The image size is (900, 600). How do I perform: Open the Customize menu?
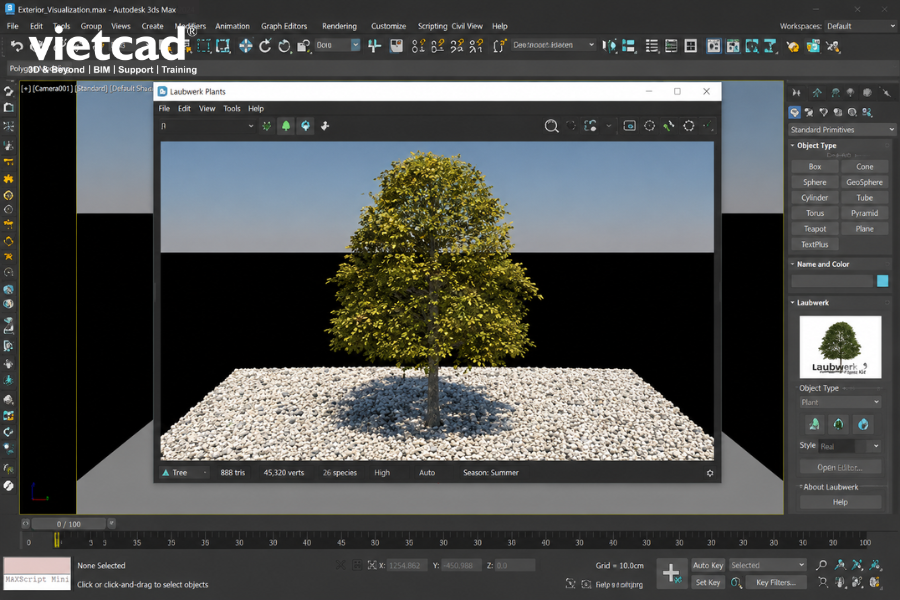pyautogui.click(x=389, y=26)
